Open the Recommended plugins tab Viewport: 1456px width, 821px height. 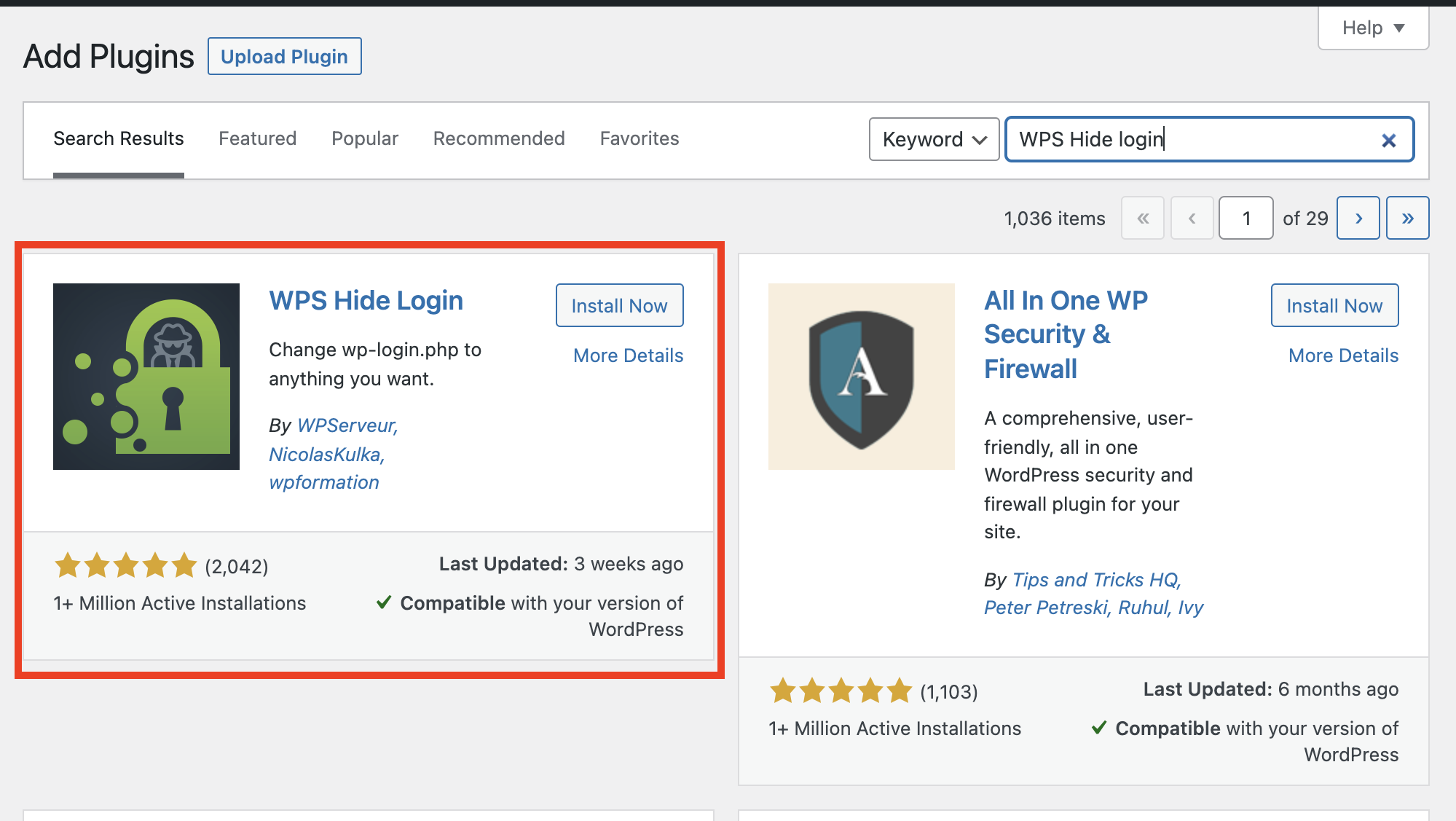tap(499, 138)
